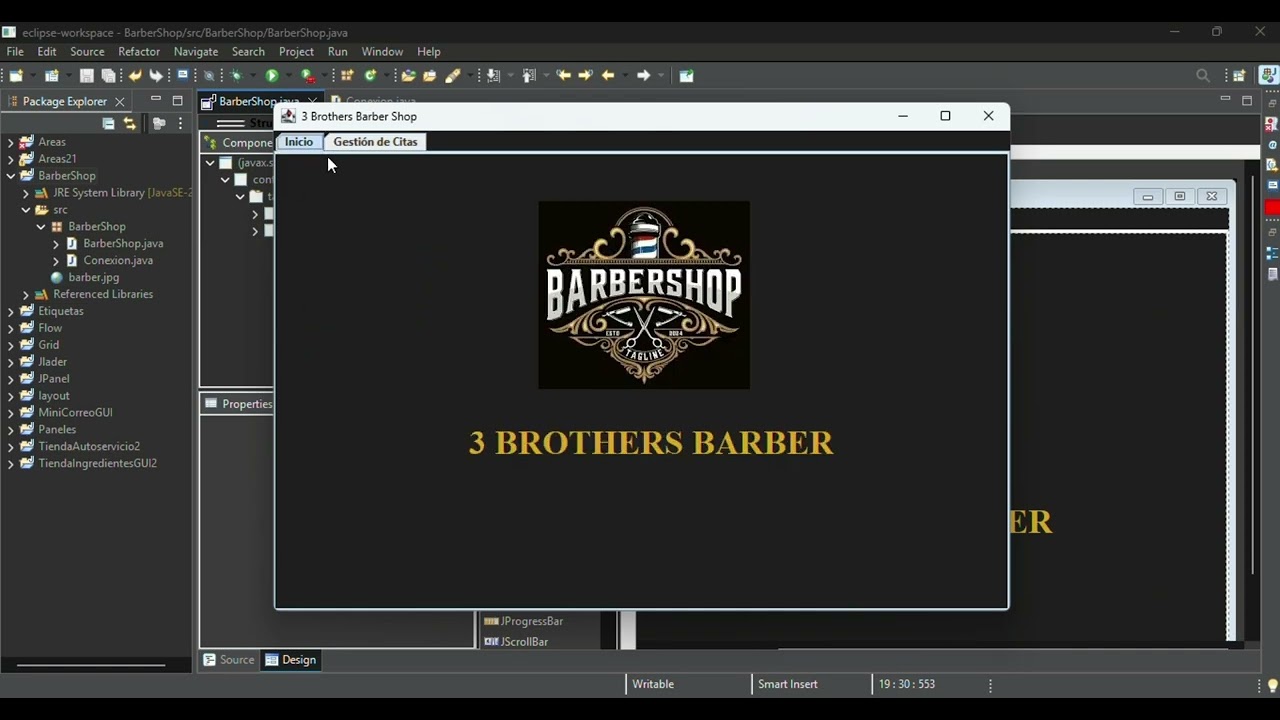Select Design editor tab
The height and width of the screenshot is (720, 1280).
290,659
